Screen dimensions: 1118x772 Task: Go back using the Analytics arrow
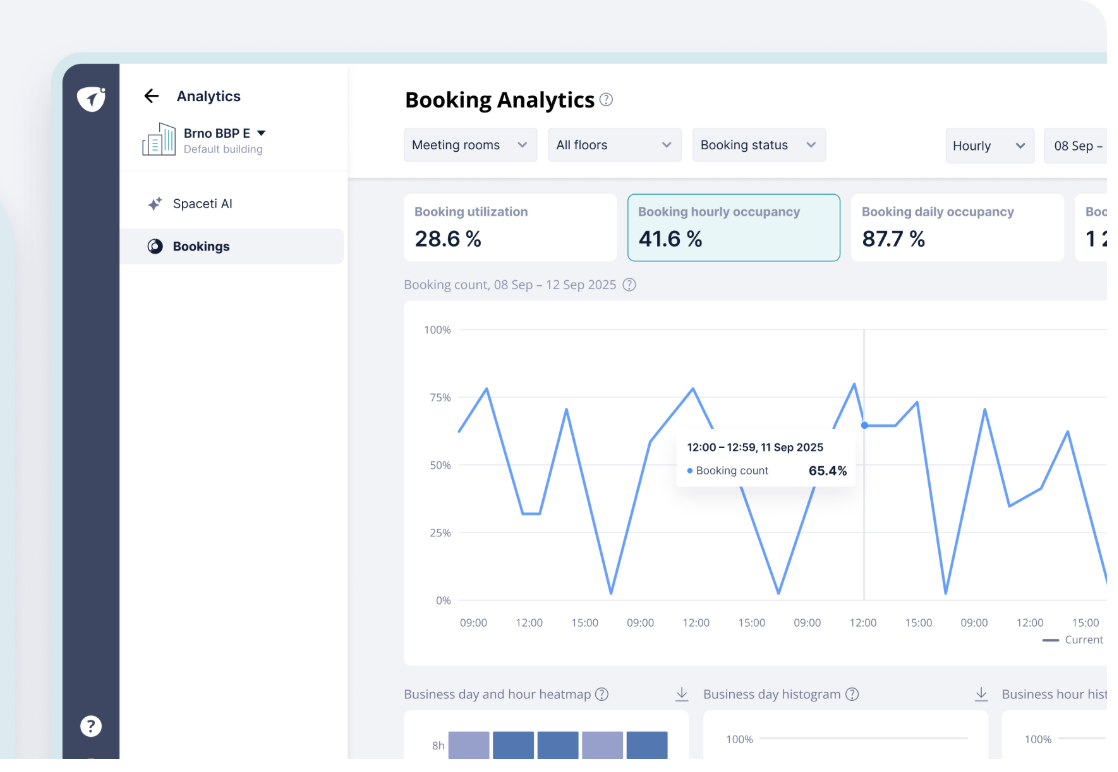tap(151, 96)
